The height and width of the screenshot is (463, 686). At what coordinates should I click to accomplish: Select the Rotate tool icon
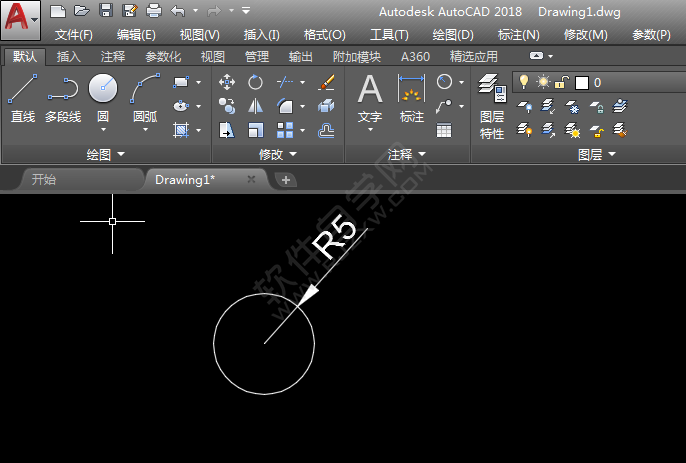pyautogui.click(x=255, y=82)
